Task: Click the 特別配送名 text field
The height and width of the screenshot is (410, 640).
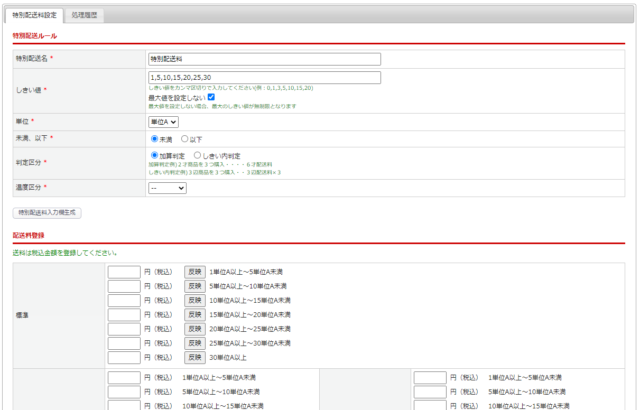Action: tap(264, 59)
